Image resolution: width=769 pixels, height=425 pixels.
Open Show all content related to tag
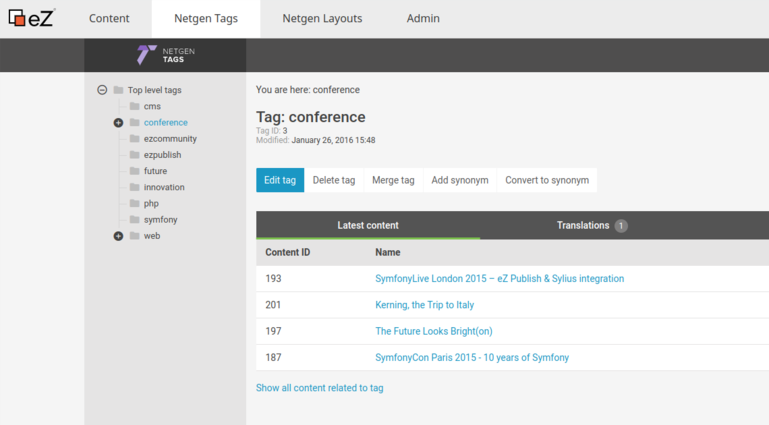click(320, 388)
